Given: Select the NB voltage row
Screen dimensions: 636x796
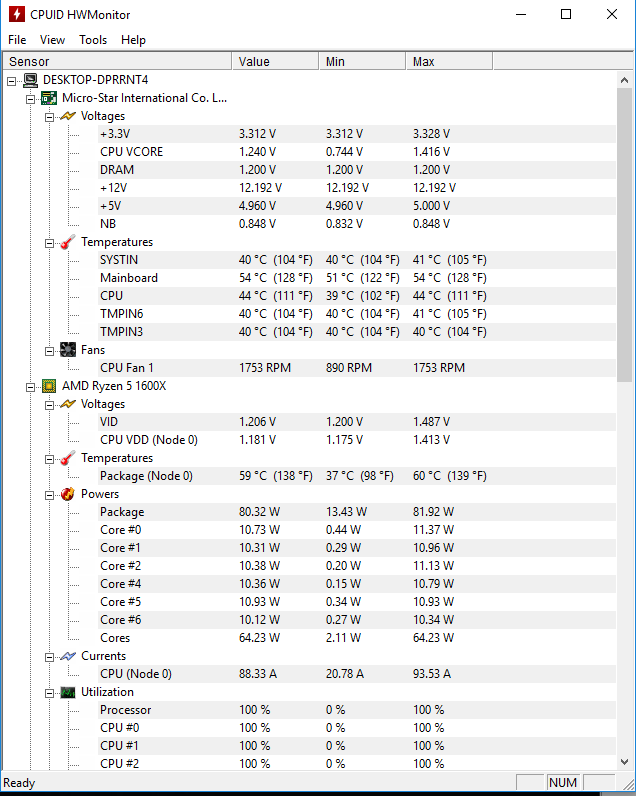Looking at the screenshot, I should coord(357,224).
